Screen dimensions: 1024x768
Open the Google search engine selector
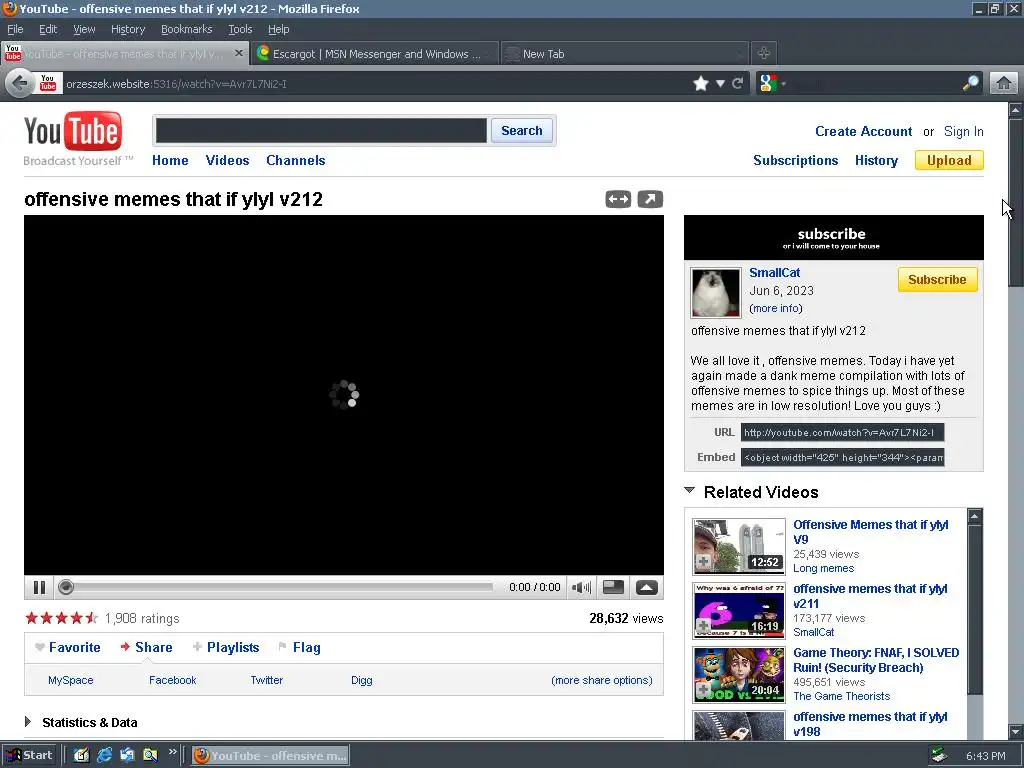[x=773, y=84]
